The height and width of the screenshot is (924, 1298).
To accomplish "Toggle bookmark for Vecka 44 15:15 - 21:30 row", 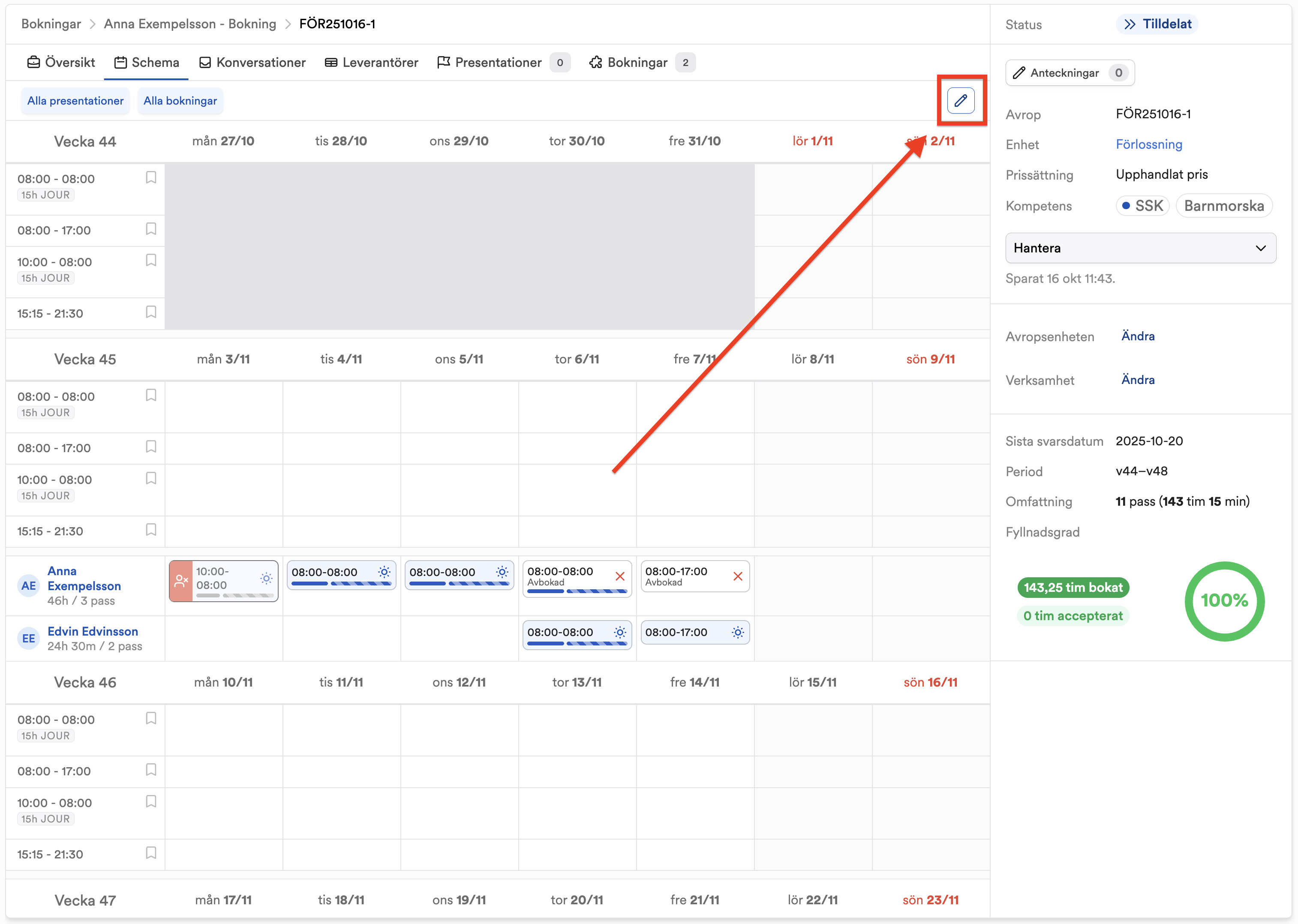I will coord(151,312).
